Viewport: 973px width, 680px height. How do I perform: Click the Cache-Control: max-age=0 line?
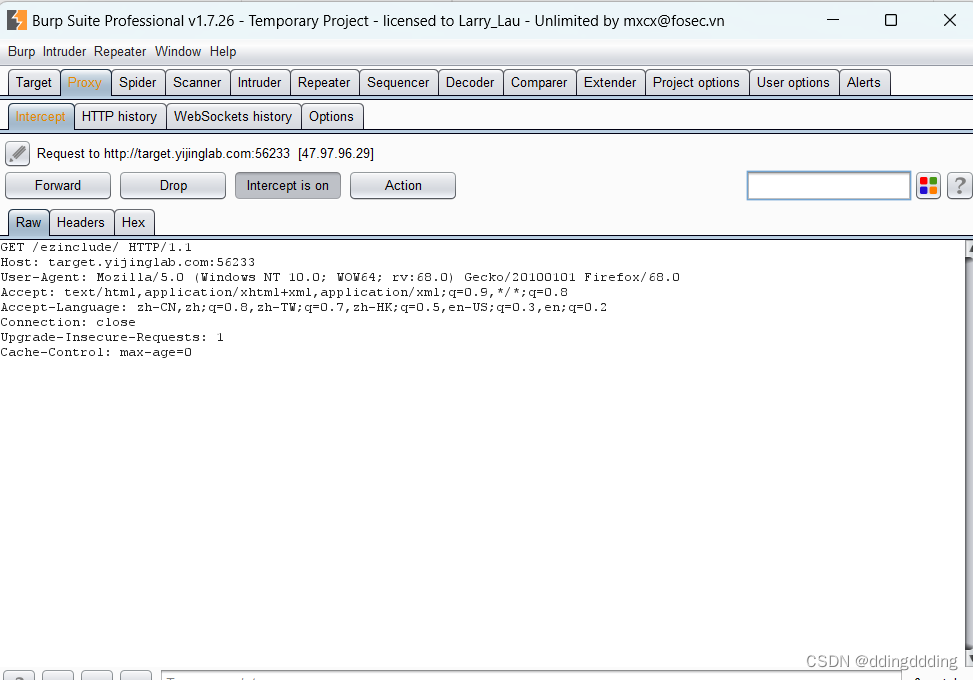pyautogui.click(x=96, y=352)
